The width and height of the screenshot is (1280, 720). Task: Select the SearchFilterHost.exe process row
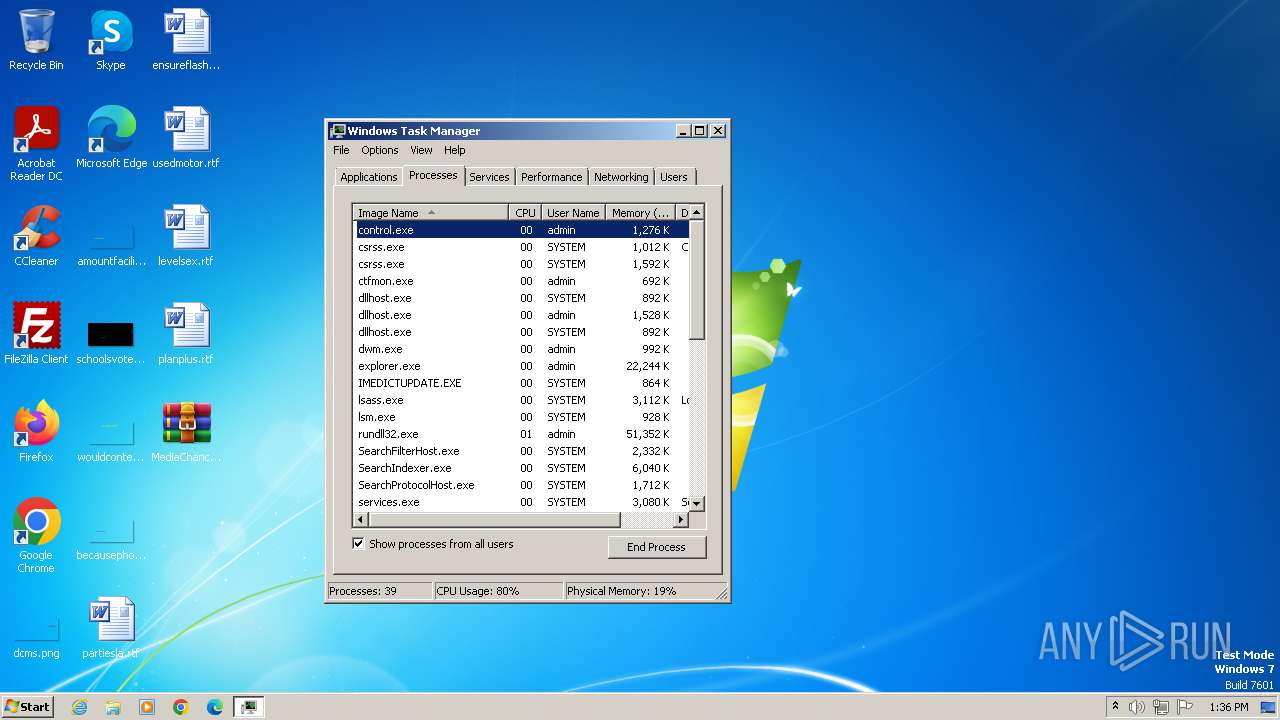521,451
